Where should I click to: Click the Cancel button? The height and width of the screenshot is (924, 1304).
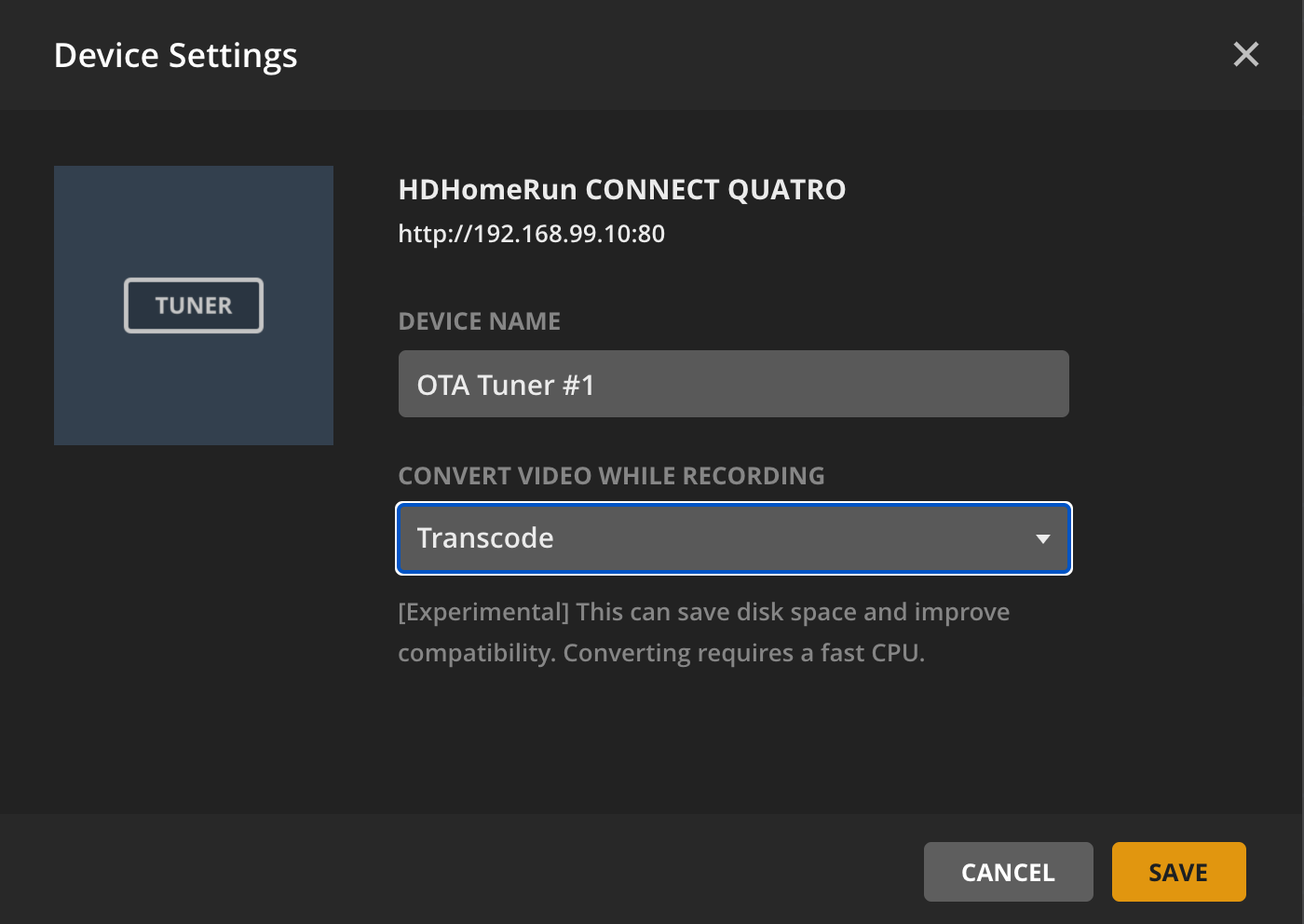[1009, 872]
